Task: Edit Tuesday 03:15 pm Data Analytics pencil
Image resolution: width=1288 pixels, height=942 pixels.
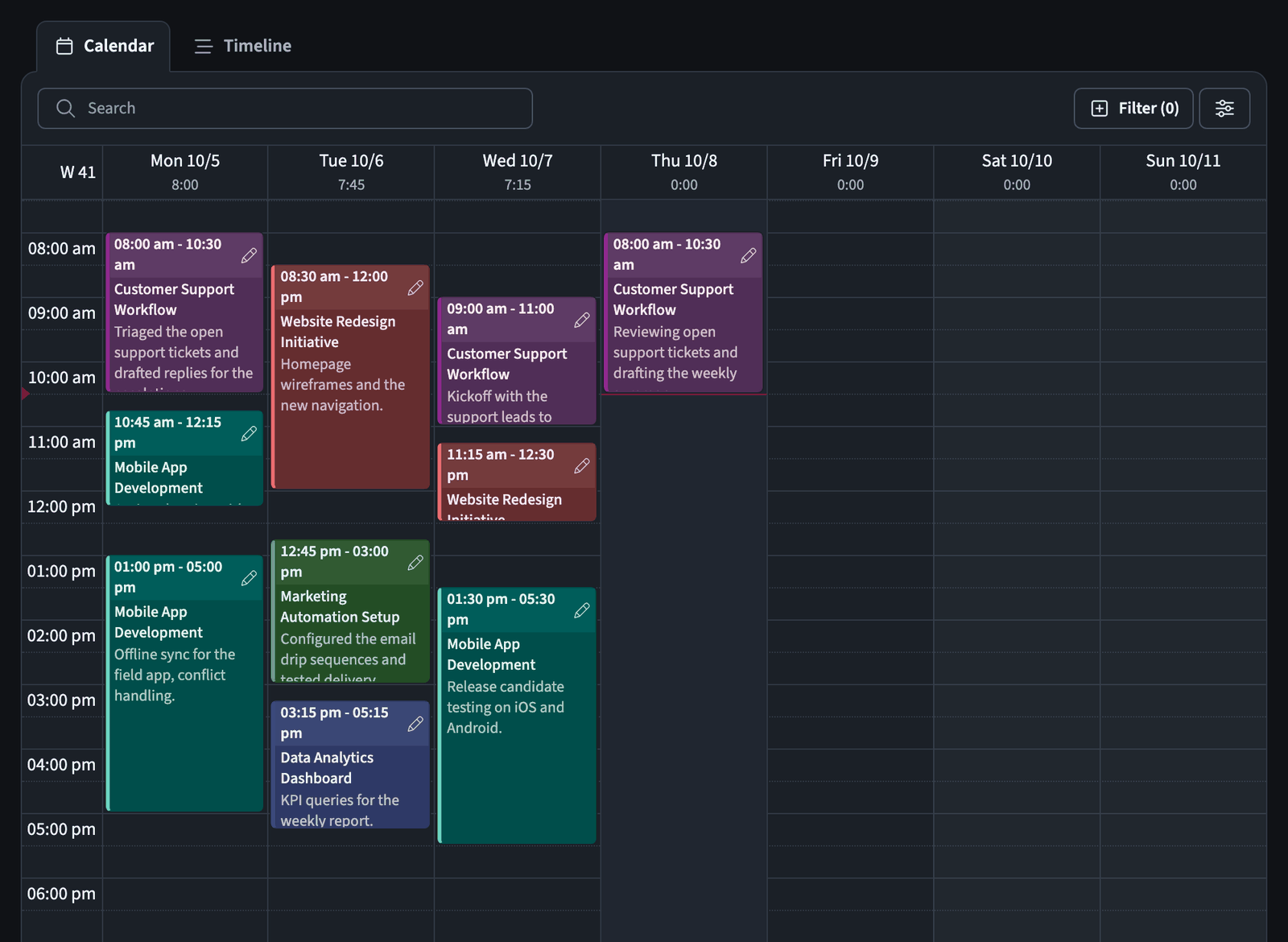Action: [415, 724]
